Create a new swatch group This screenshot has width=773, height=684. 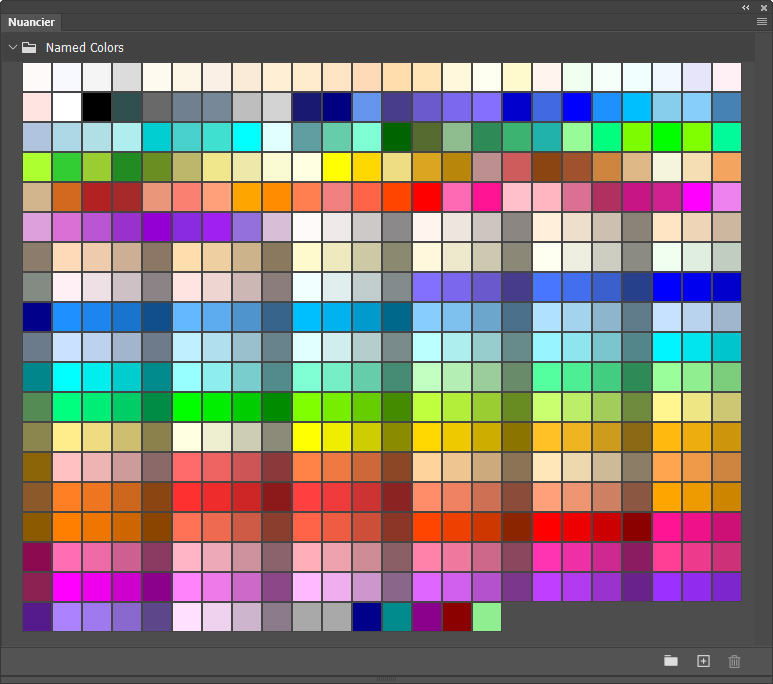click(x=670, y=661)
